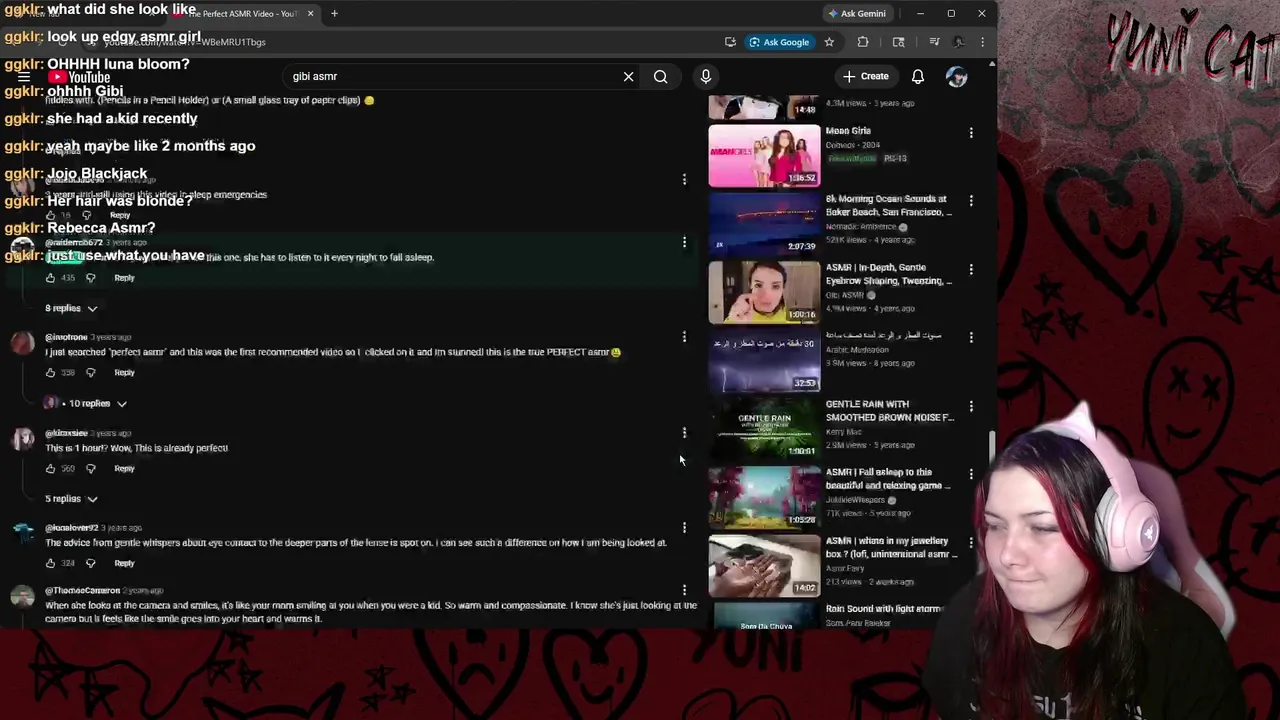The height and width of the screenshot is (720, 1280).
Task: Open options for Eyebrow Shaping ASMR video
Action: [x=971, y=269]
